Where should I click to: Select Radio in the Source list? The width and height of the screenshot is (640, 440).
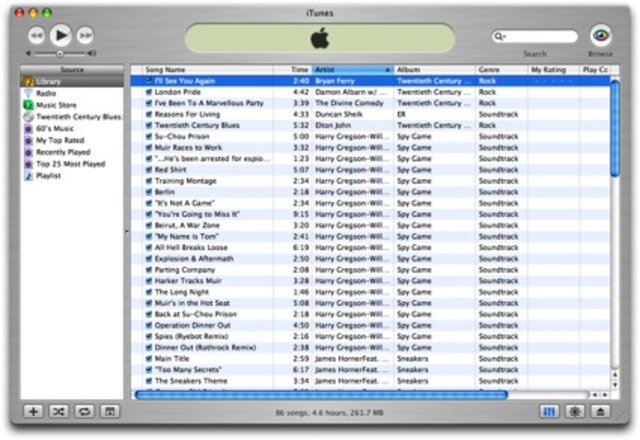(x=72, y=93)
